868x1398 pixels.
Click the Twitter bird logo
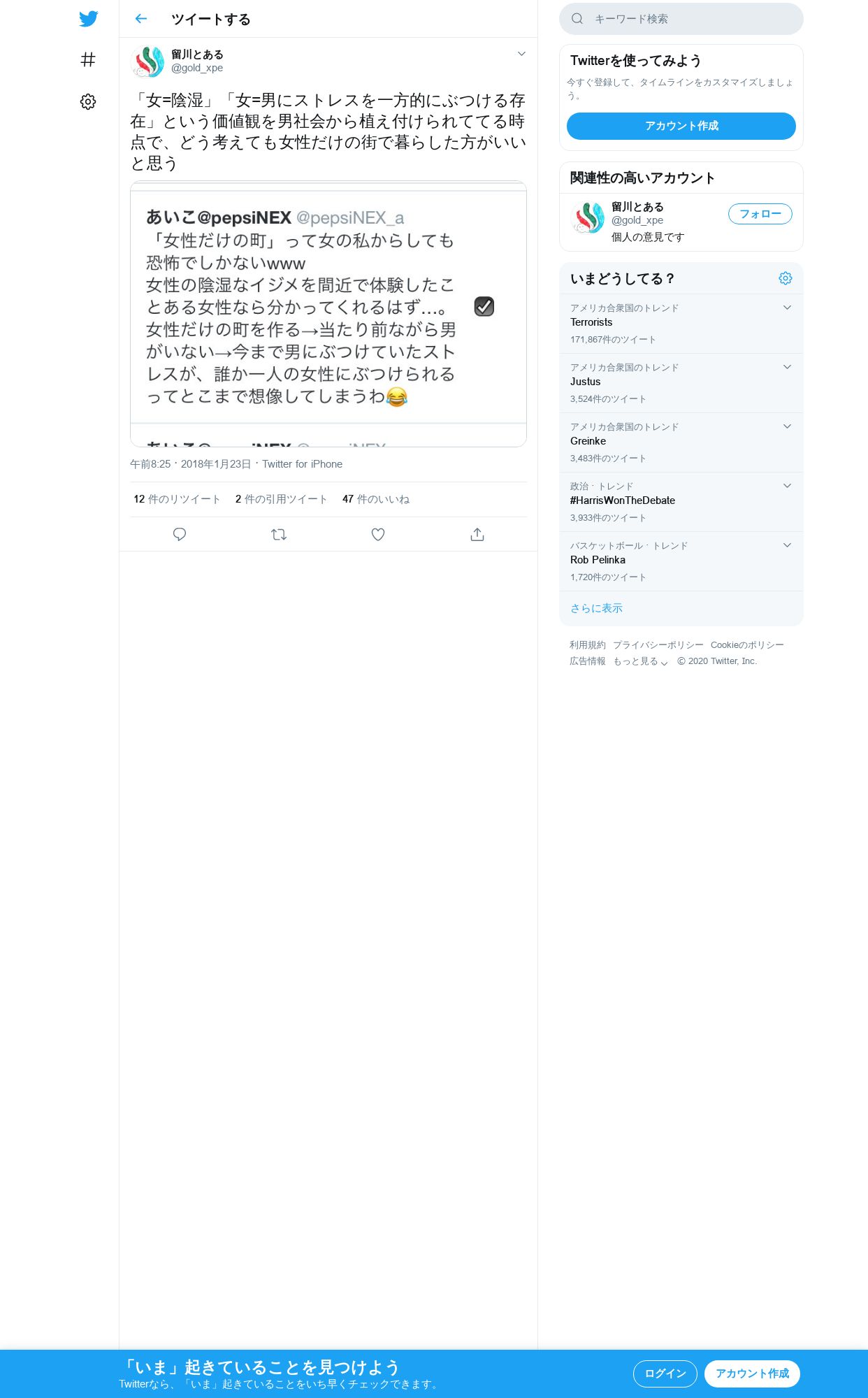(88, 19)
